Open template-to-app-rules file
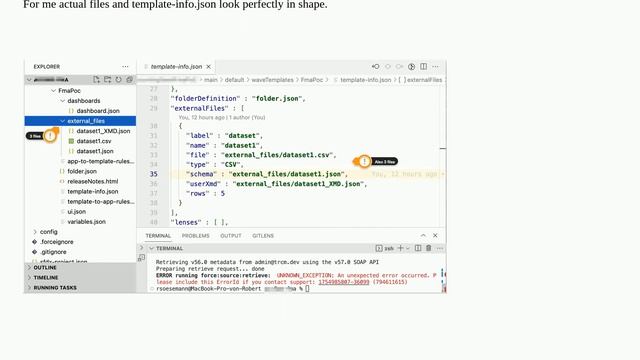This screenshot has width=640, height=360. [x=100, y=202]
